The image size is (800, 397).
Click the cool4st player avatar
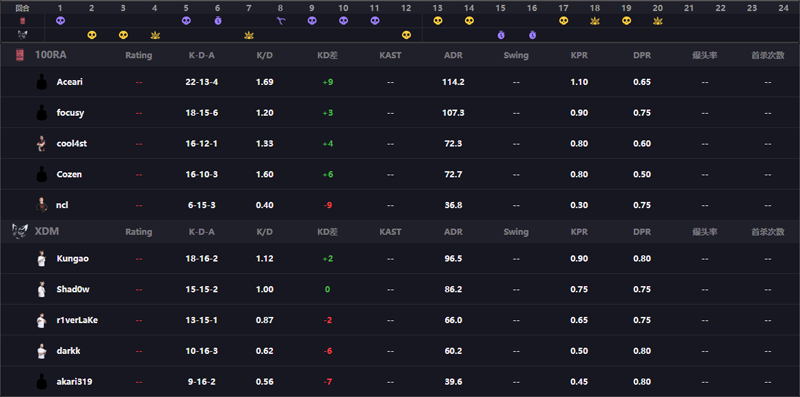[x=42, y=143]
